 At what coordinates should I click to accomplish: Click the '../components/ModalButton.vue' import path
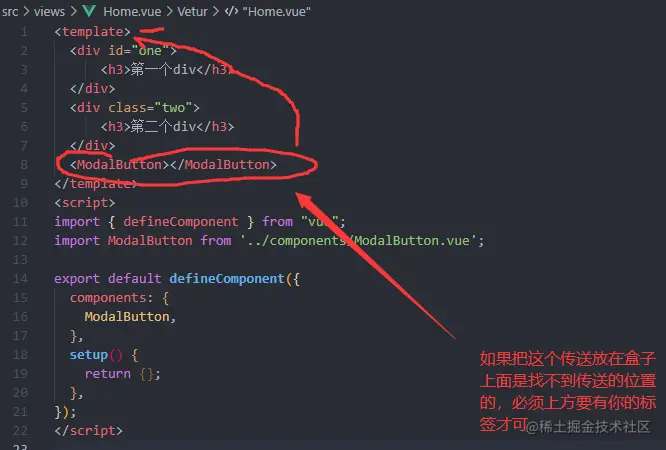[358, 241]
